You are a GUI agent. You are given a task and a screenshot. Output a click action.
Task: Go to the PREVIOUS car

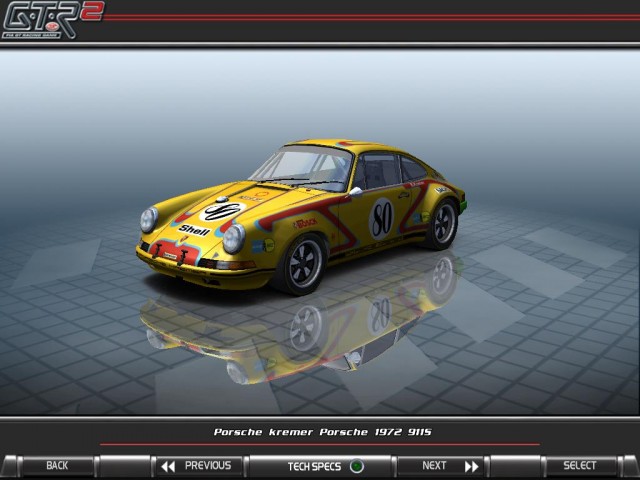coord(199,466)
